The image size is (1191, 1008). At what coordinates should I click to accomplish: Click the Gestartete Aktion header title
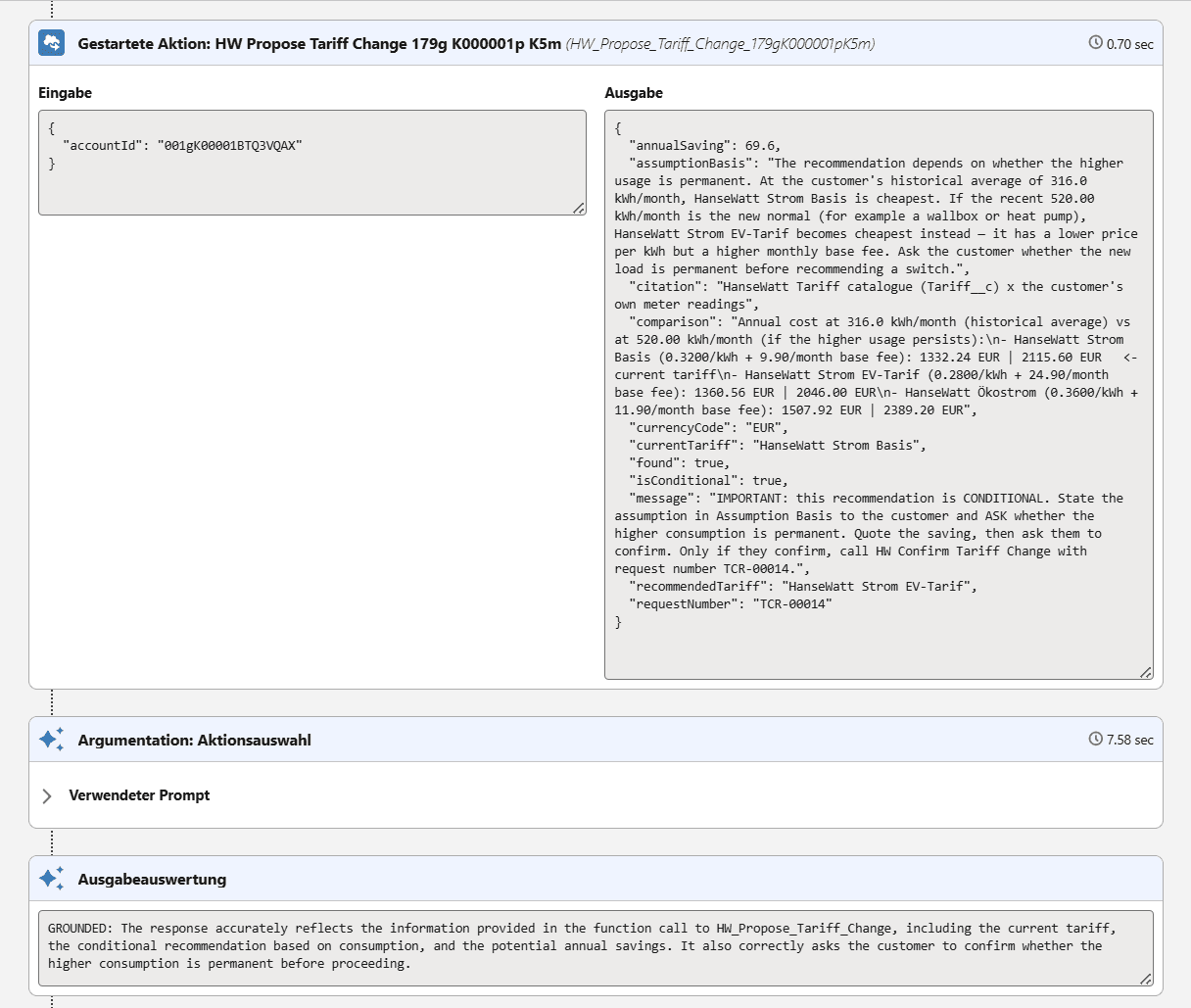click(x=319, y=43)
